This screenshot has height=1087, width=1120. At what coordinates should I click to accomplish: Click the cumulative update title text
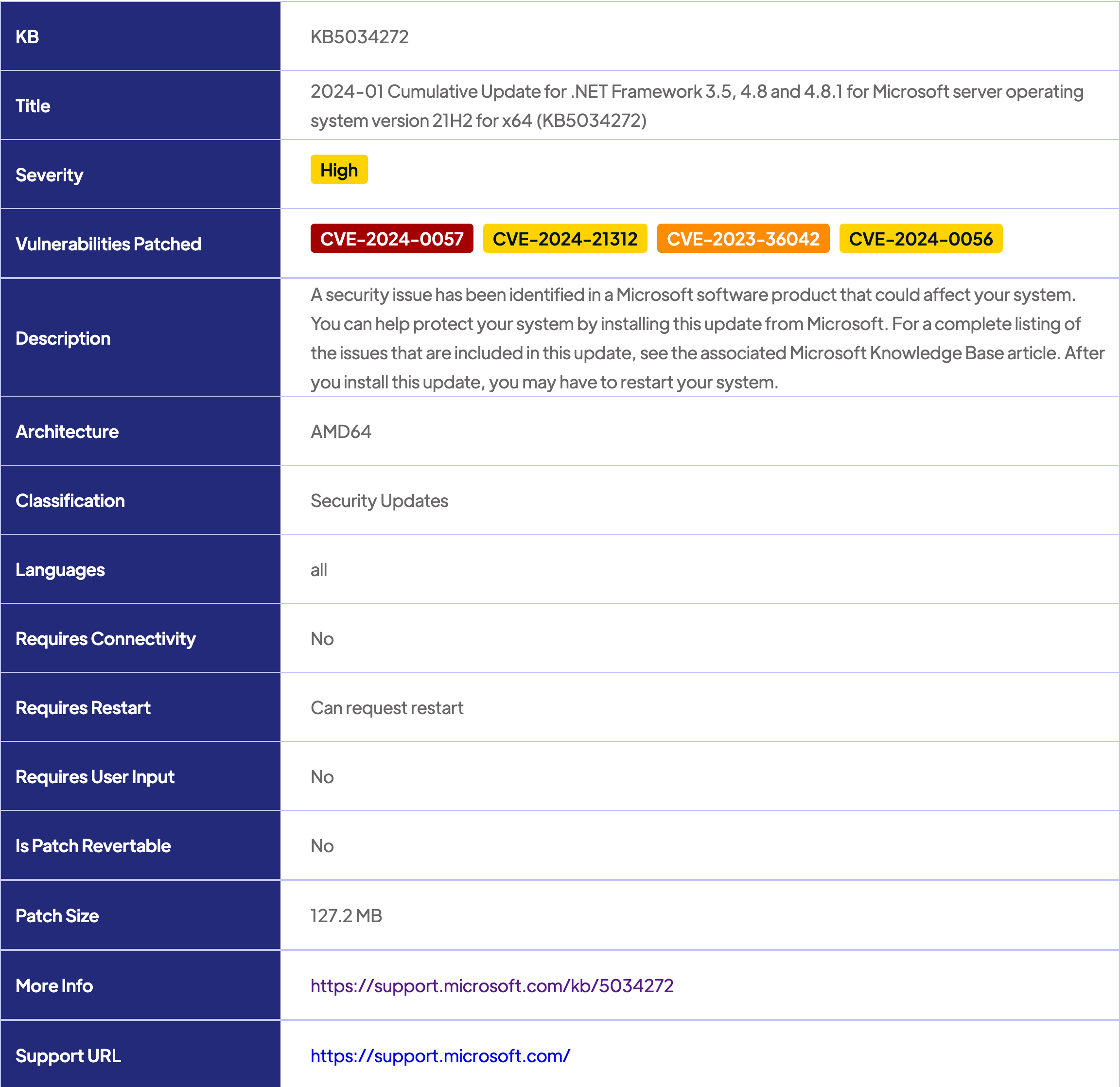tap(696, 105)
